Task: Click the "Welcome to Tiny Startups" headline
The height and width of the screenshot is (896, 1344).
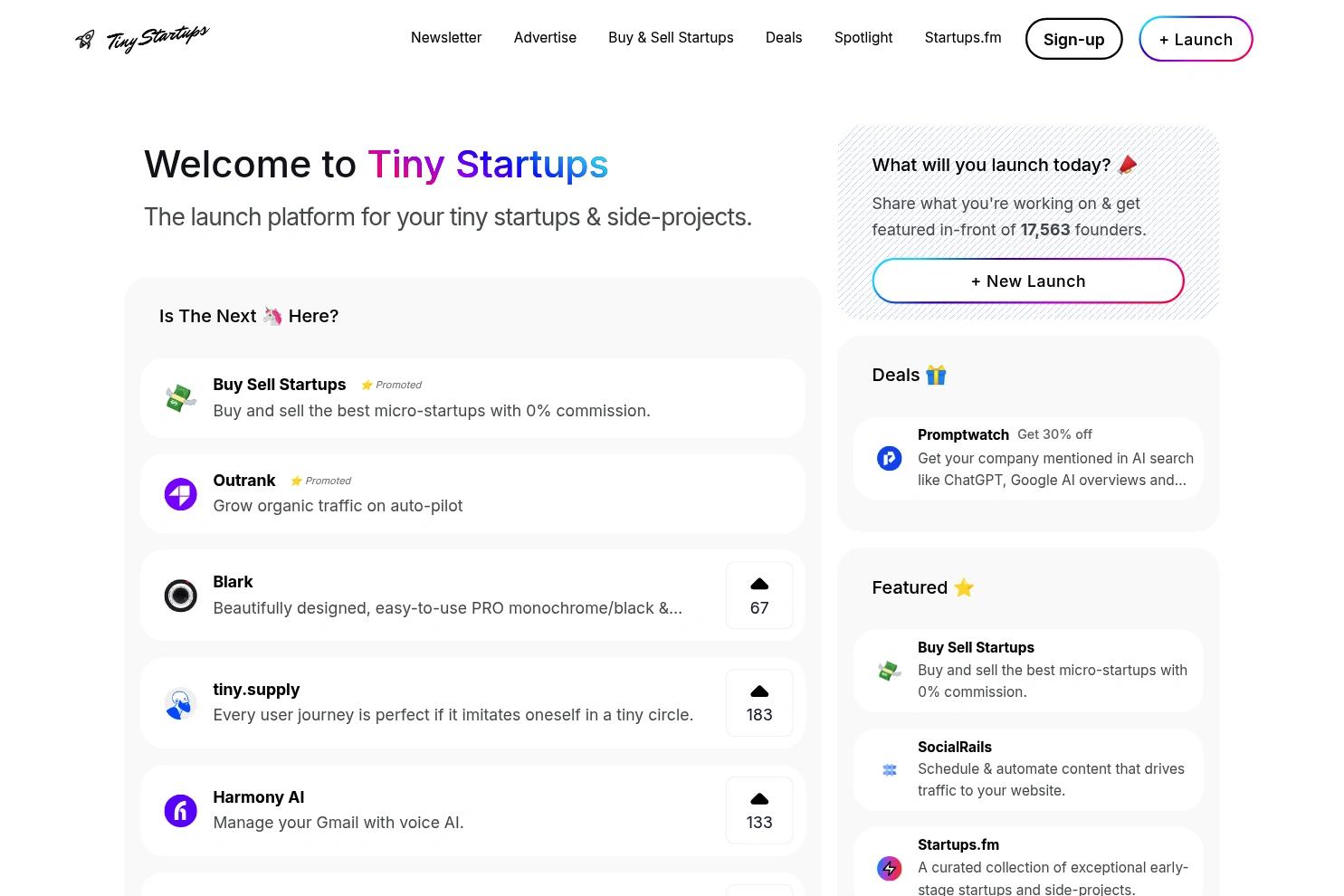Action: pyautogui.click(x=376, y=164)
